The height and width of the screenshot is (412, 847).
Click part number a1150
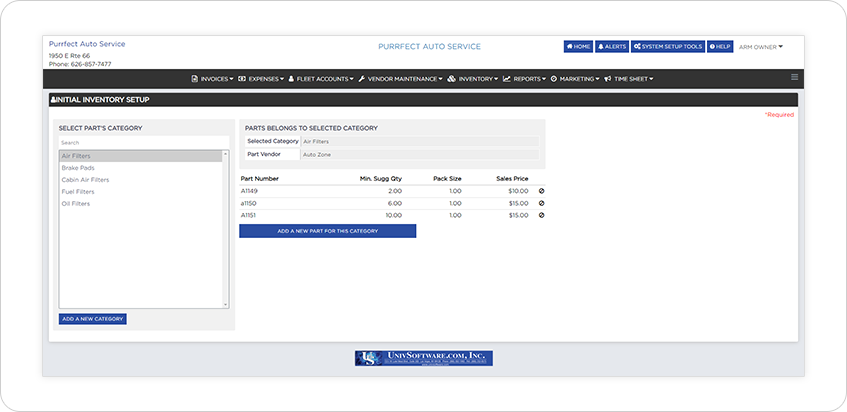[248, 203]
